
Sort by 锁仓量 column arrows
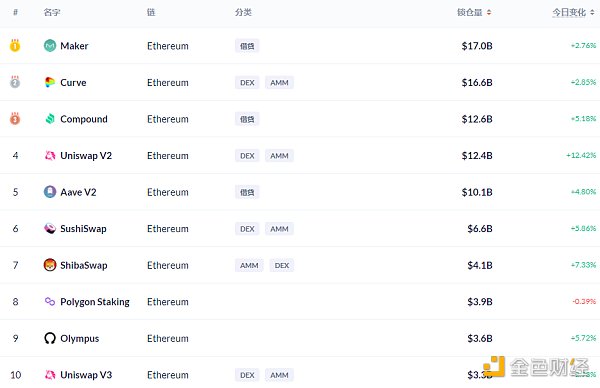click(489, 13)
